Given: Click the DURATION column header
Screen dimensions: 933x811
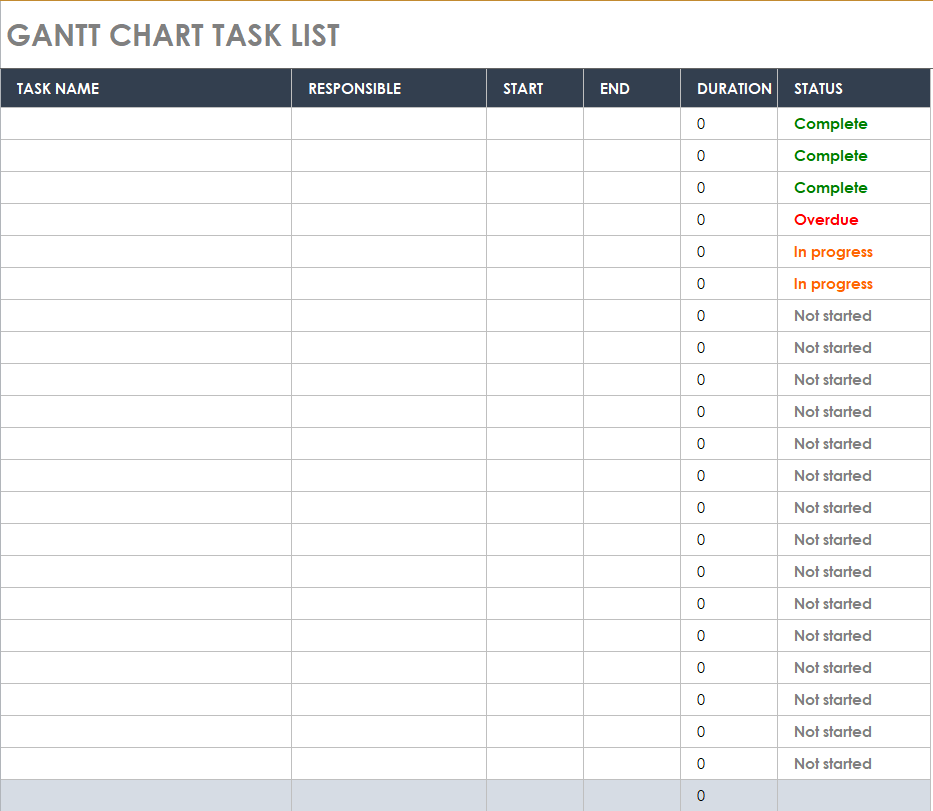Looking at the screenshot, I should pyautogui.click(x=728, y=88).
